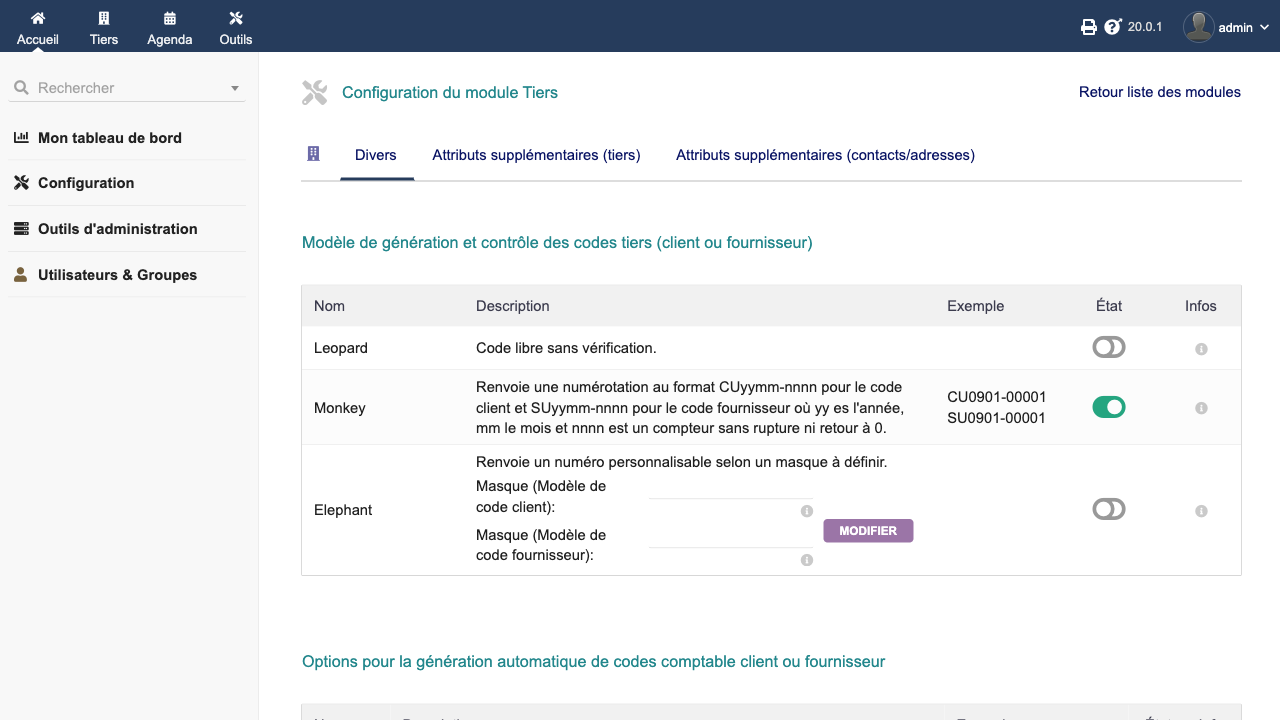This screenshot has width=1280, height=720.
Task: Open the Agenda calendar icon
Action: (170, 18)
